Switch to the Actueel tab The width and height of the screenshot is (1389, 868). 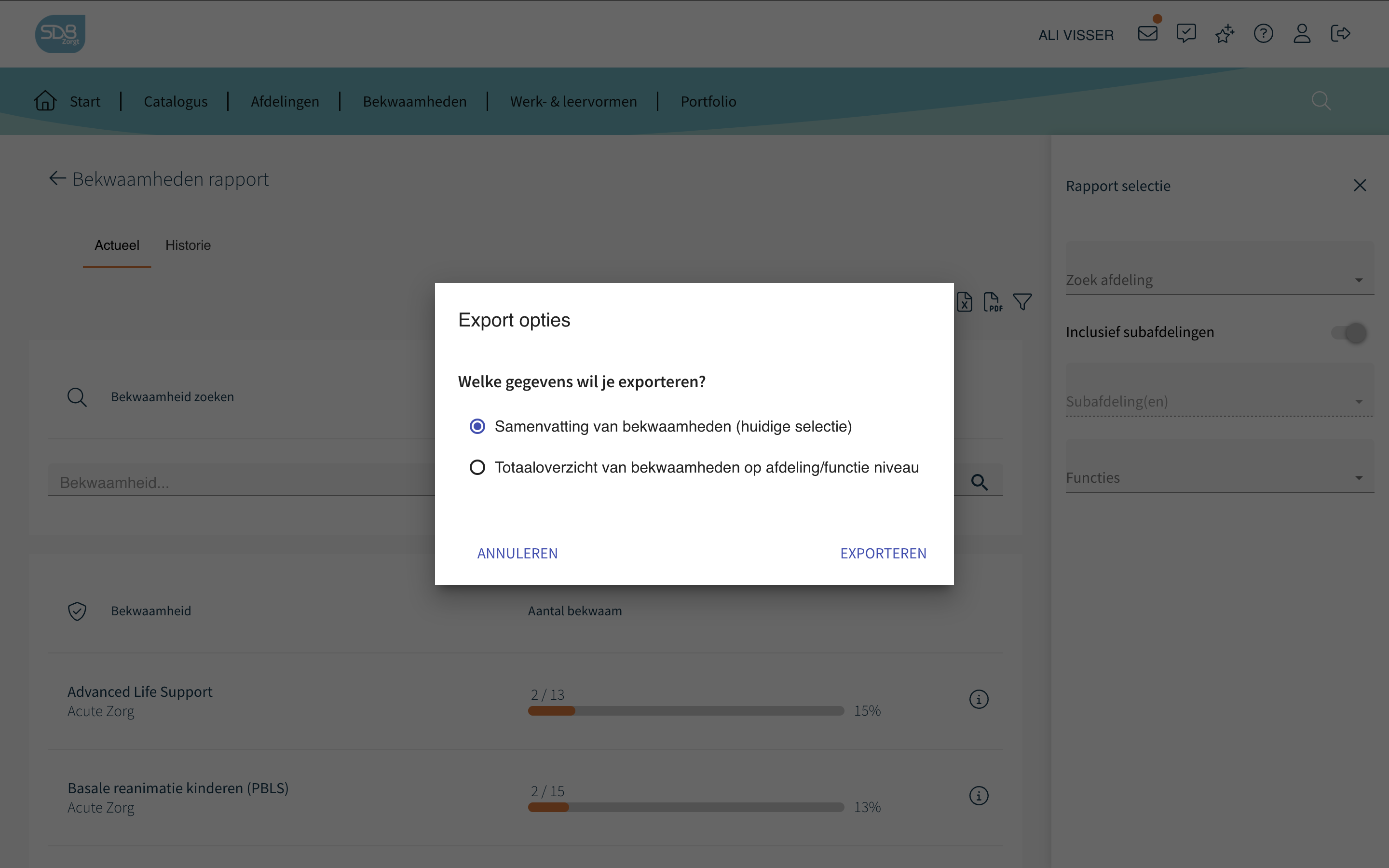[x=117, y=245]
